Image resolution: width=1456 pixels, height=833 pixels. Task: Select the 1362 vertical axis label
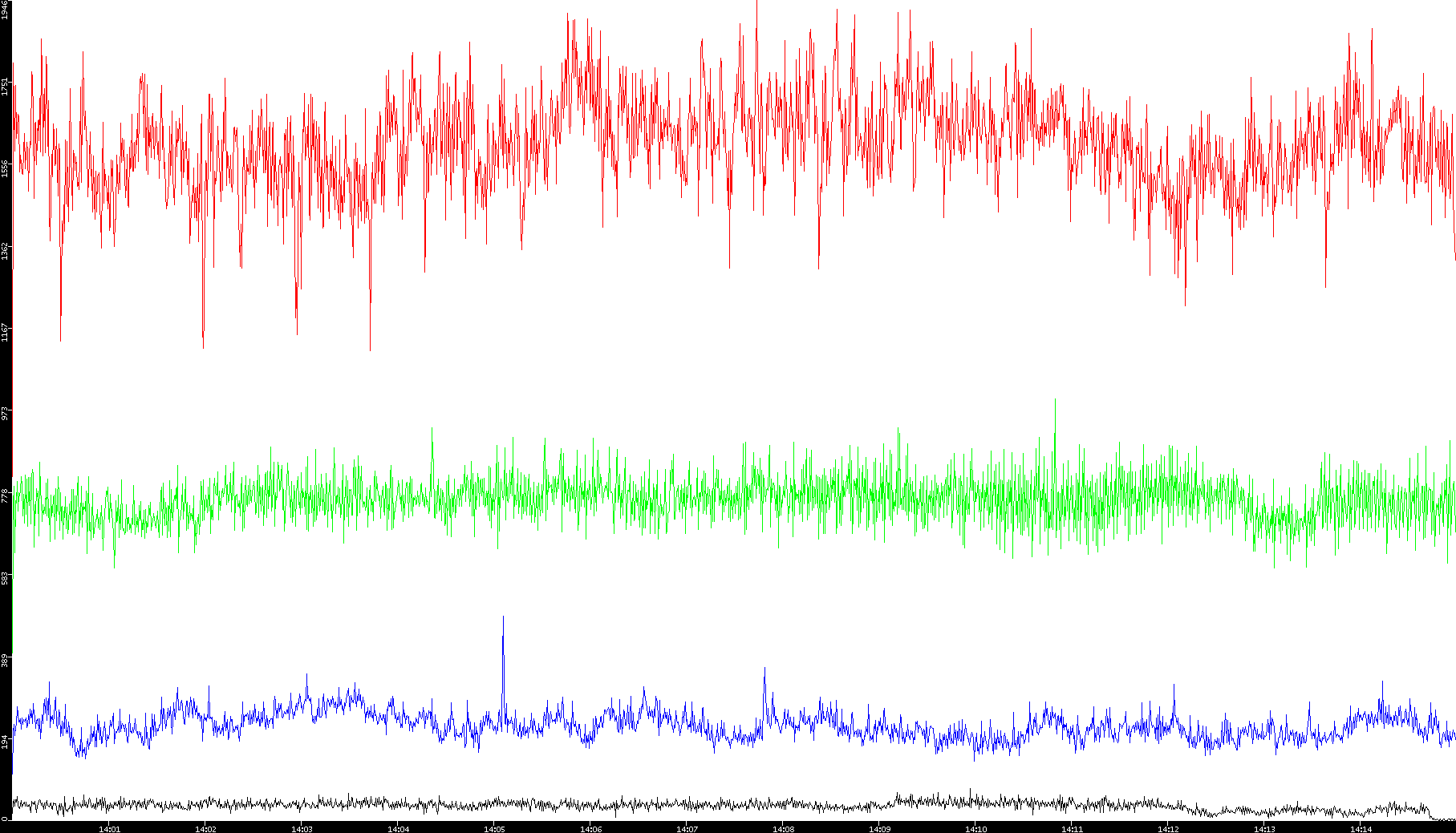(x=5, y=250)
